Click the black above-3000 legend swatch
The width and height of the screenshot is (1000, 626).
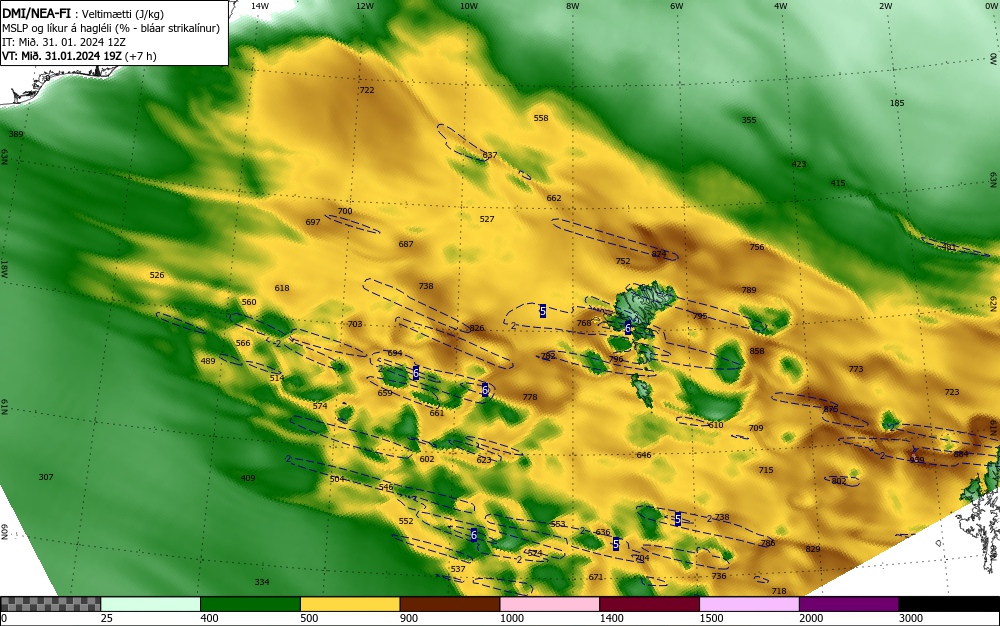(949, 604)
